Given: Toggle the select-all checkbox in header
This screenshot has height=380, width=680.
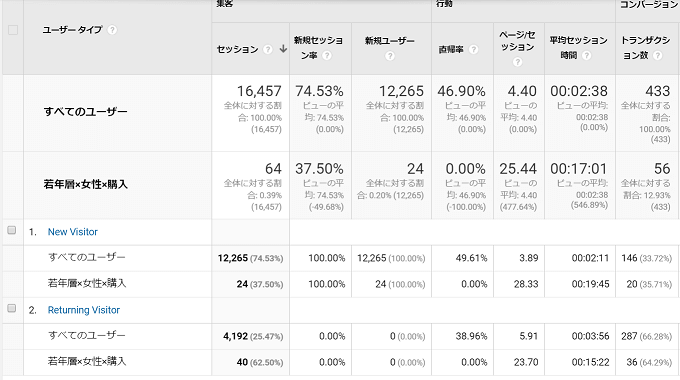Looking at the screenshot, I should click(x=13, y=30).
